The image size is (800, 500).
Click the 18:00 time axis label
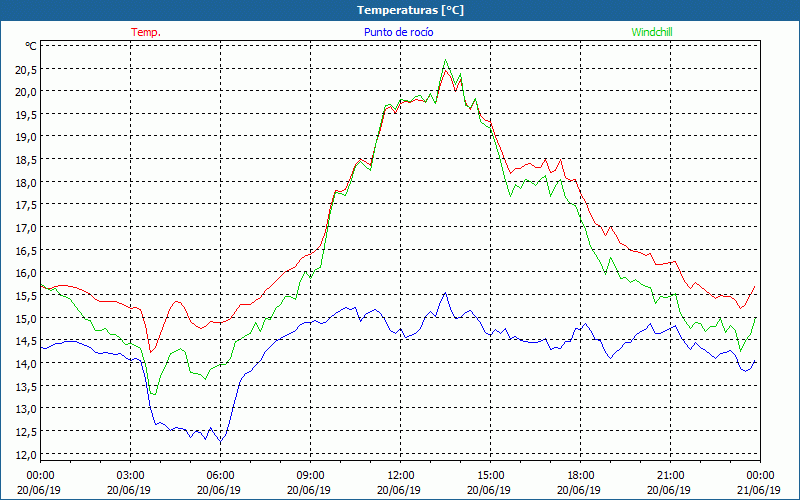click(x=580, y=475)
